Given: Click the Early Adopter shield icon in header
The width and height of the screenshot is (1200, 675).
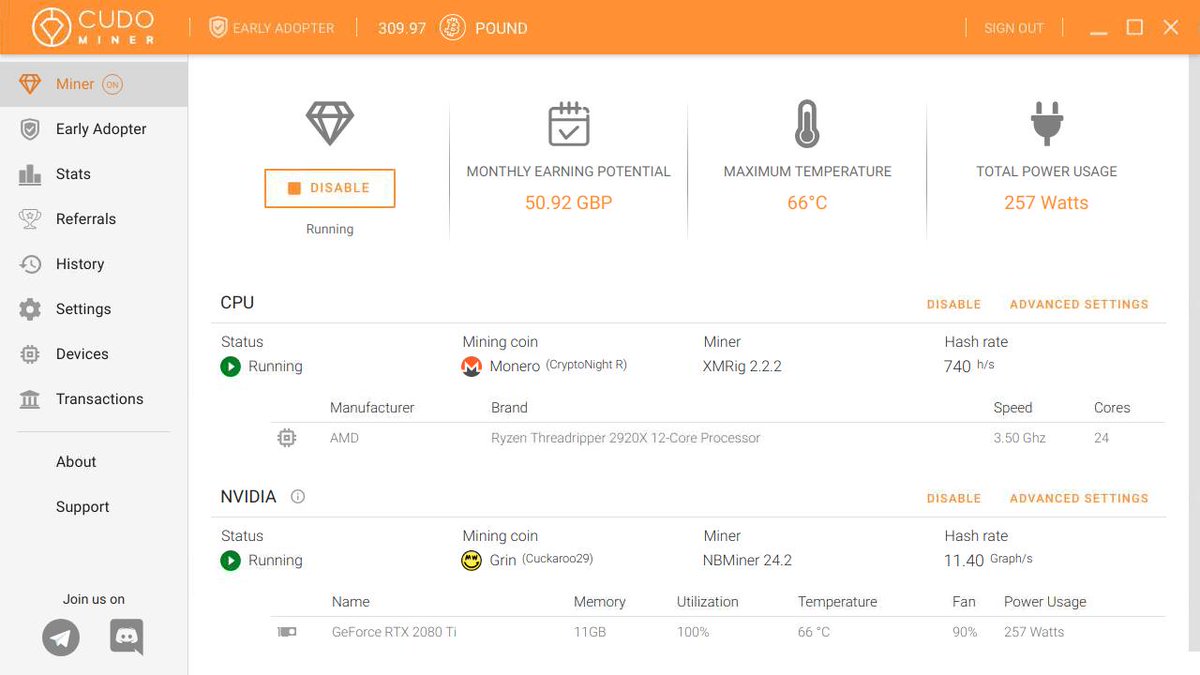Looking at the screenshot, I should 218,28.
